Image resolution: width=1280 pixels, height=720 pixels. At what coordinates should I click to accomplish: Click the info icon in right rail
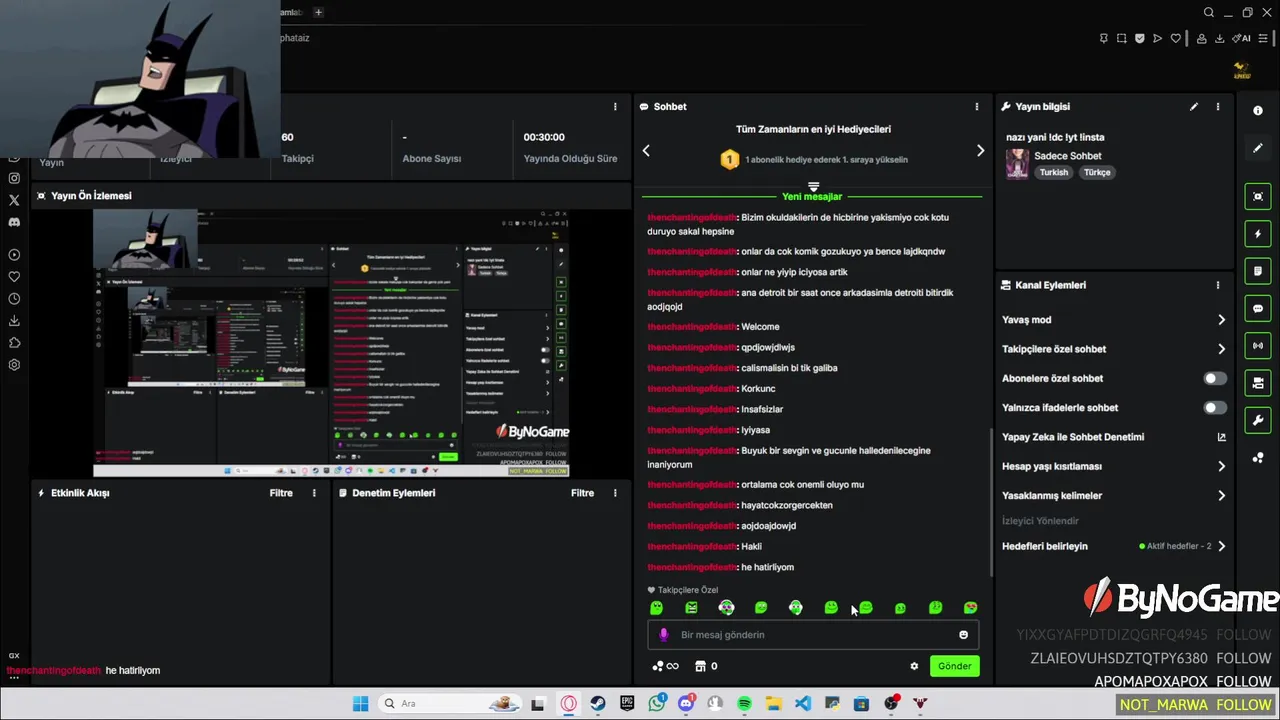click(1258, 111)
